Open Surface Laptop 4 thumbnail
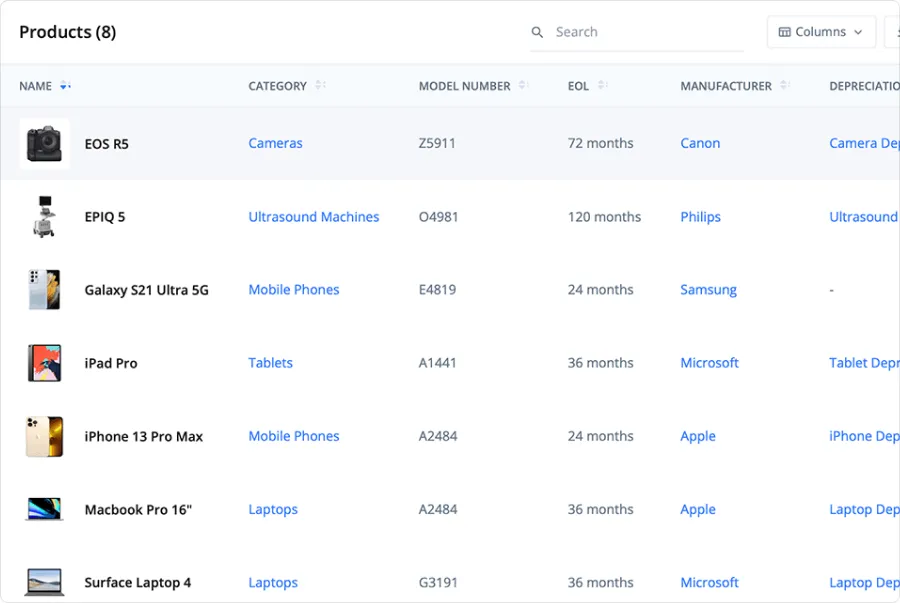This screenshot has height=603, width=900. point(44,582)
